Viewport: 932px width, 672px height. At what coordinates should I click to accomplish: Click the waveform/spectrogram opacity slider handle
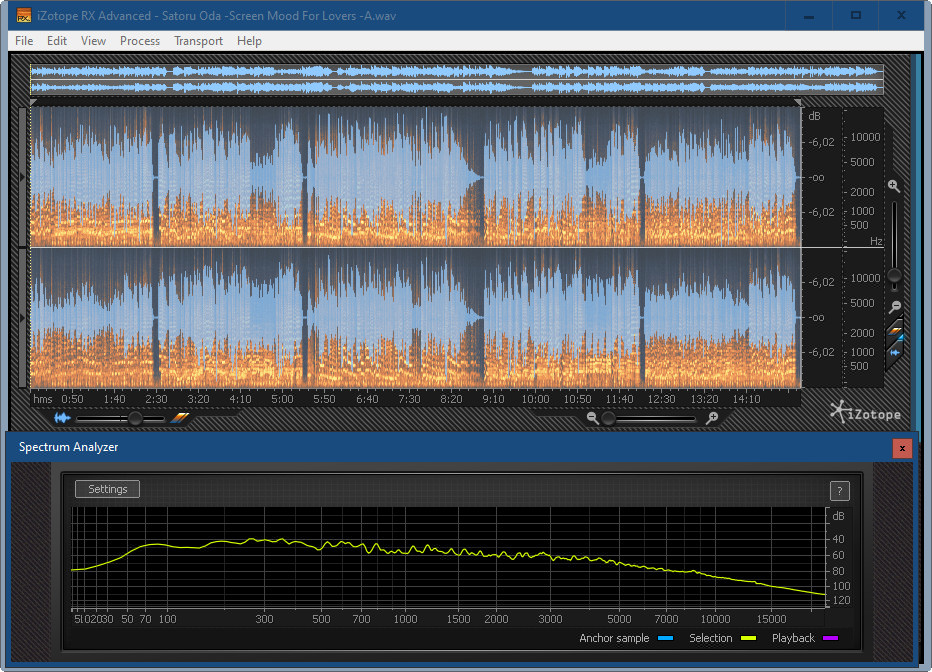[136, 419]
